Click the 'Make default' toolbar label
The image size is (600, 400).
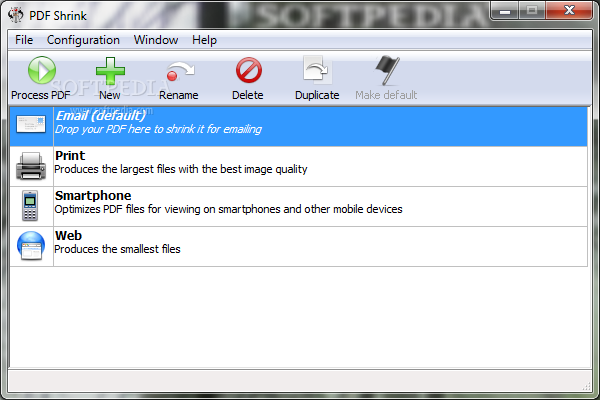pyautogui.click(x=386, y=95)
